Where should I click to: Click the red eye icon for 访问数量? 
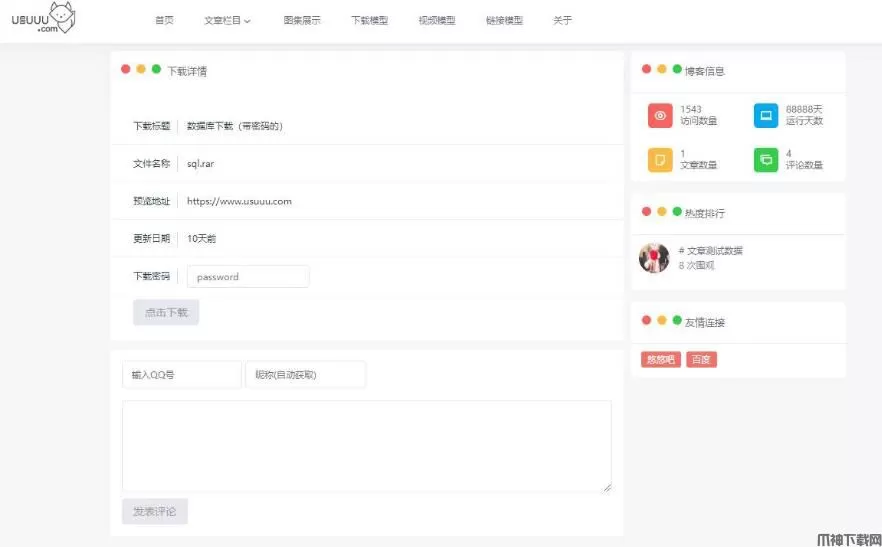click(x=660, y=115)
